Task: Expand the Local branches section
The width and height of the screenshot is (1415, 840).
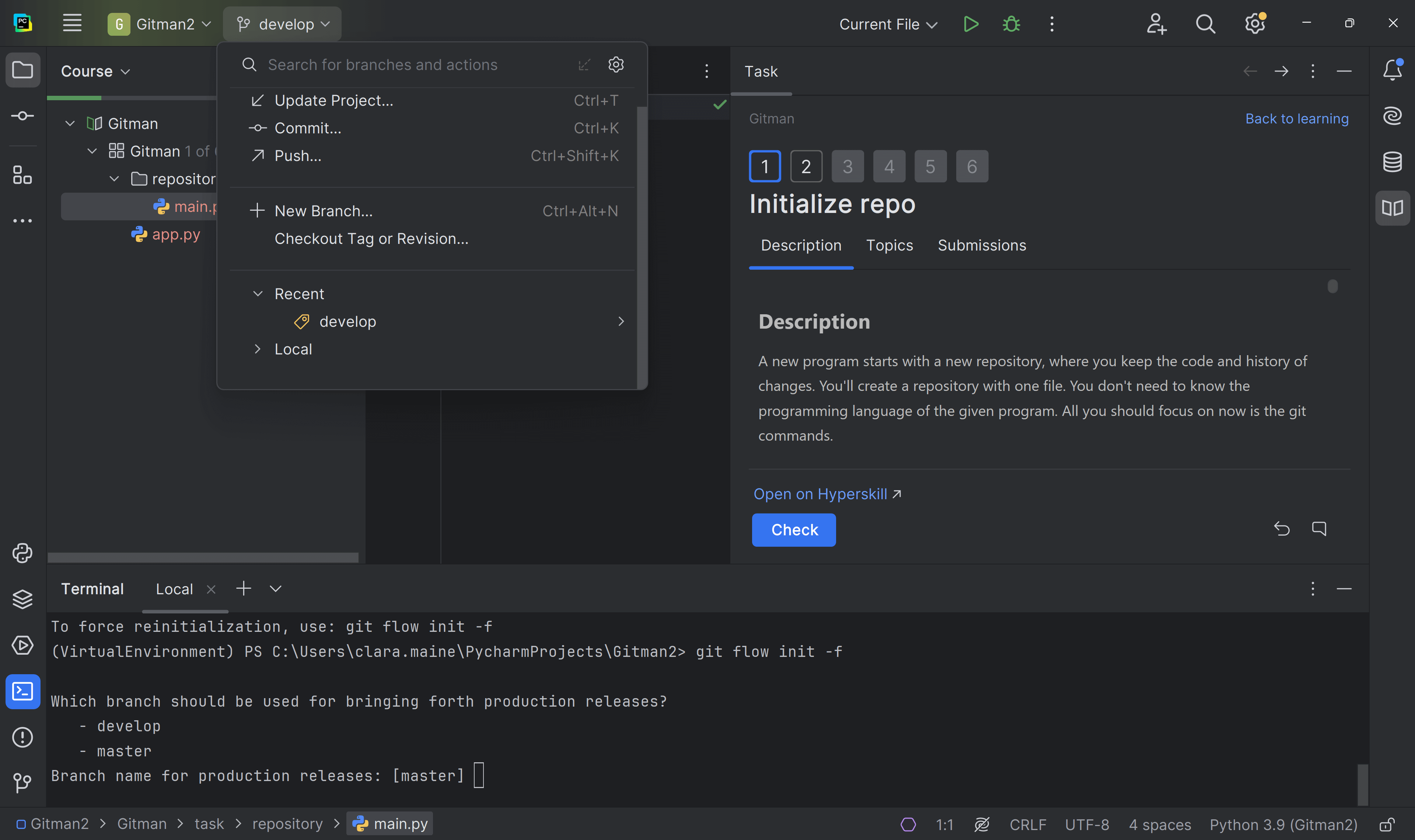Action: coord(259,349)
